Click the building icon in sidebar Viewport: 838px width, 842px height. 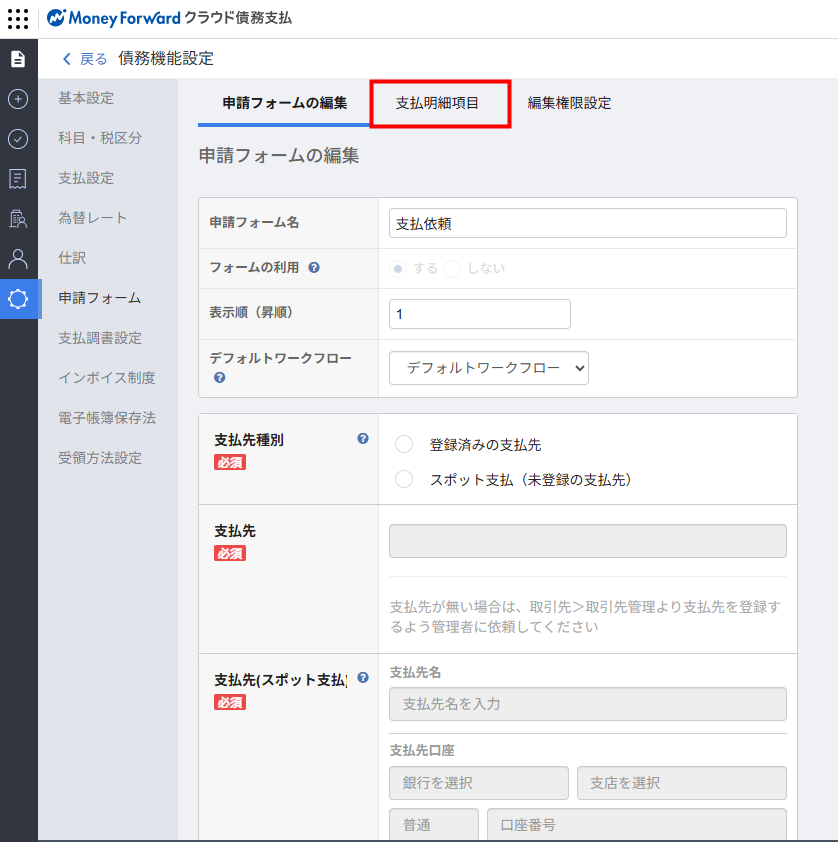[18, 219]
